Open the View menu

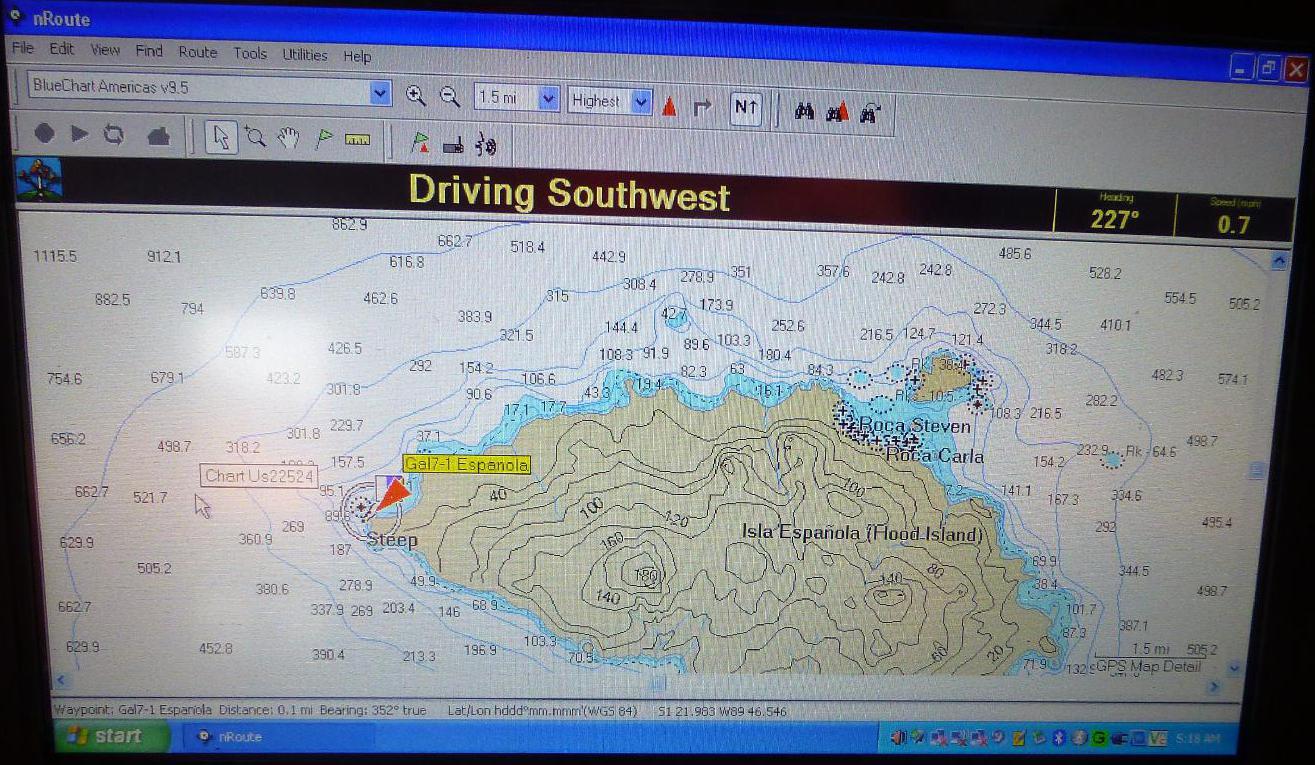[105, 50]
